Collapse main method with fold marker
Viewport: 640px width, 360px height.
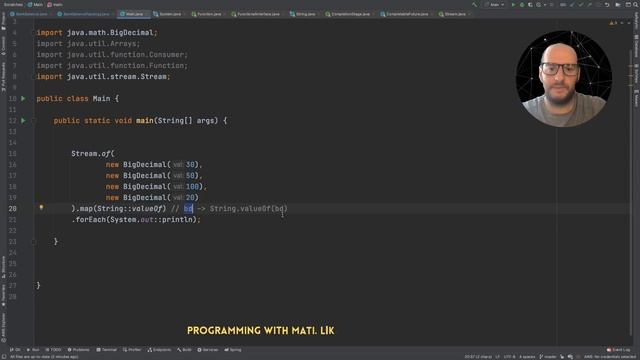[x=34, y=120]
